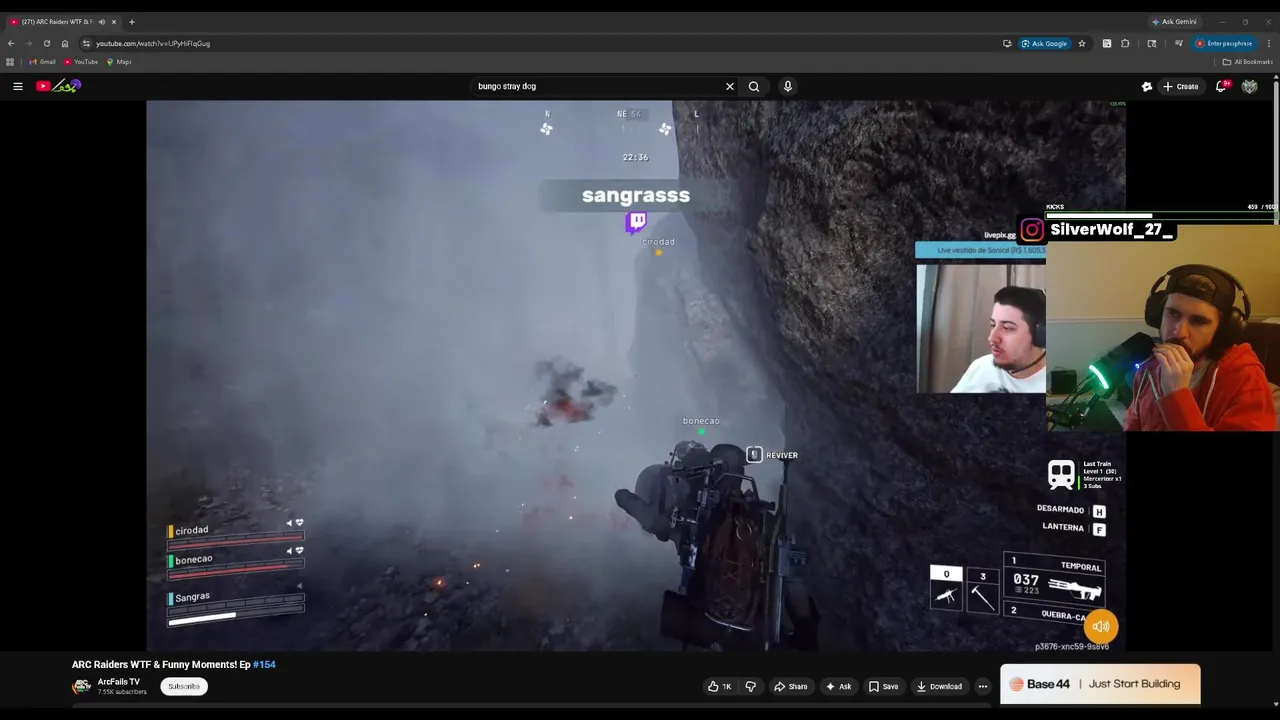Open a new browser tab
Image resolution: width=1280 pixels, height=720 pixels.
tap(131, 21)
